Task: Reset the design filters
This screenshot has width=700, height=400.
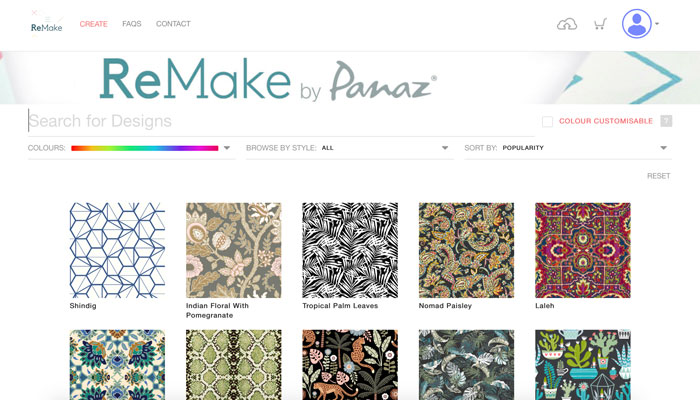Action: pyautogui.click(x=658, y=176)
